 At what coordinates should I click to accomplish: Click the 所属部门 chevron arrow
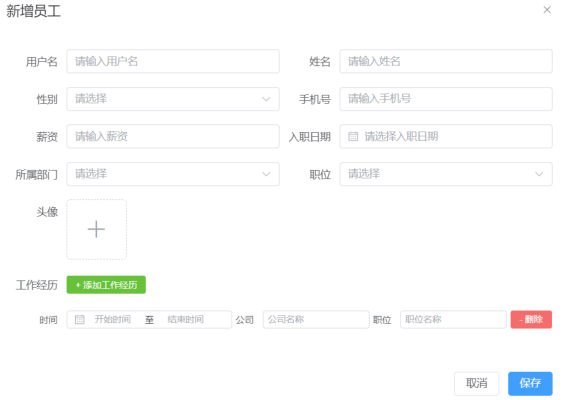pyautogui.click(x=266, y=174)
